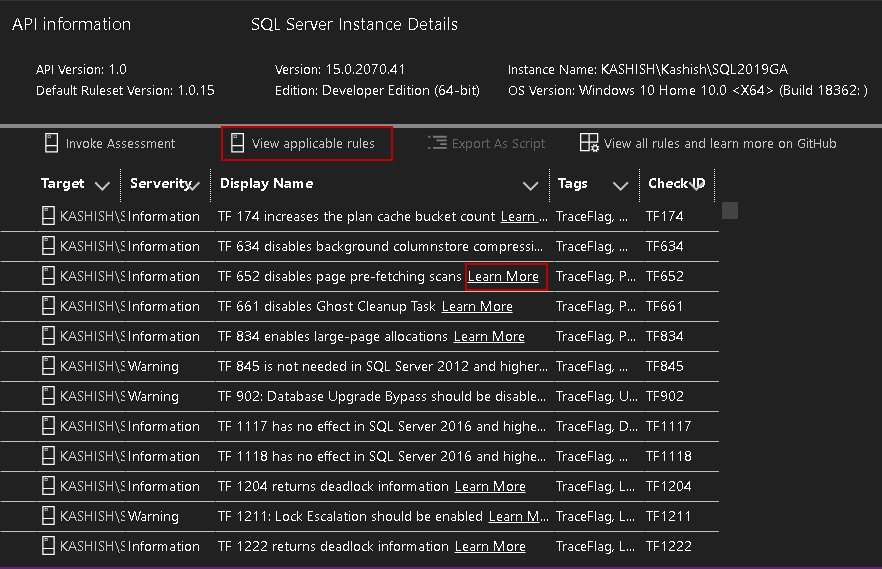Click the View applicable rules icon
The height and width of the screenshot is (569, 882).
[x=237, y=143]
